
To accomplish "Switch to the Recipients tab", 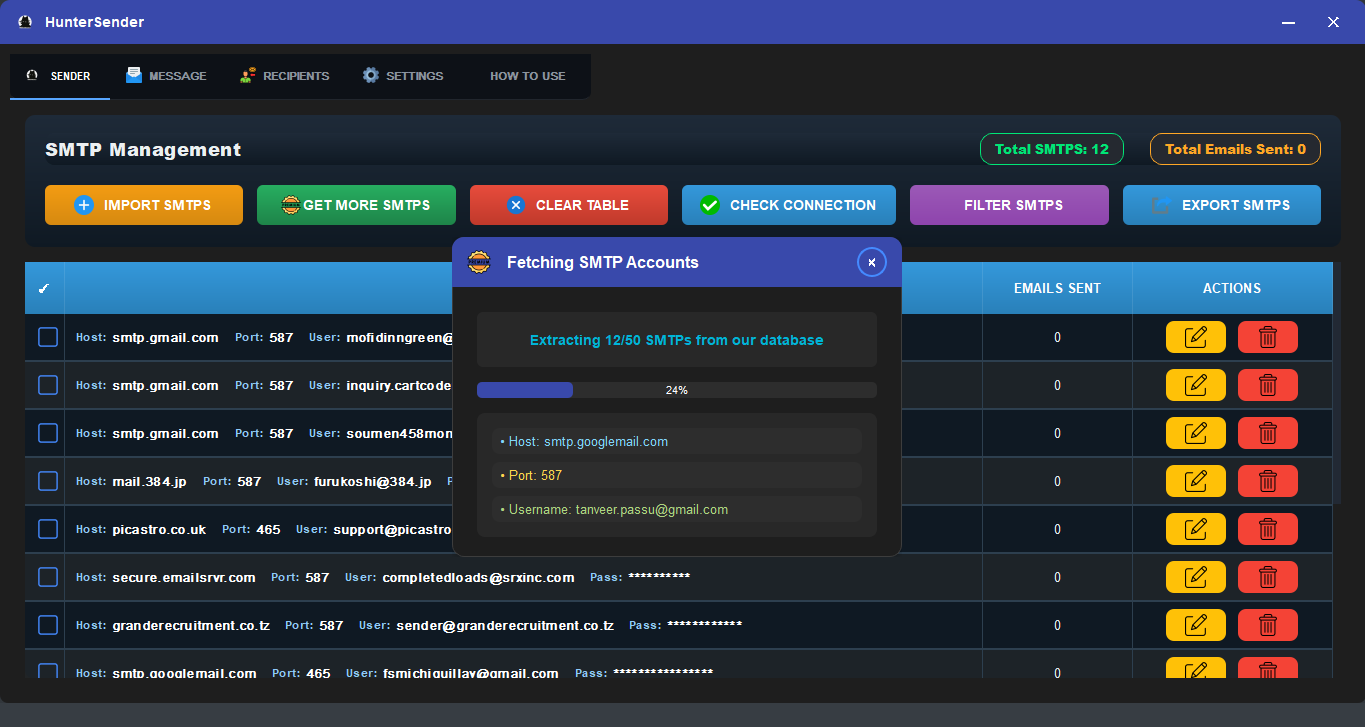I will [285, 76].
